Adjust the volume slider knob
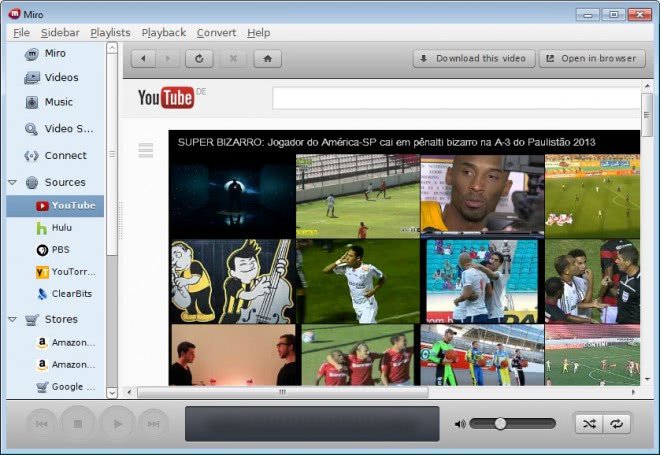 click(x=500, y=424)
